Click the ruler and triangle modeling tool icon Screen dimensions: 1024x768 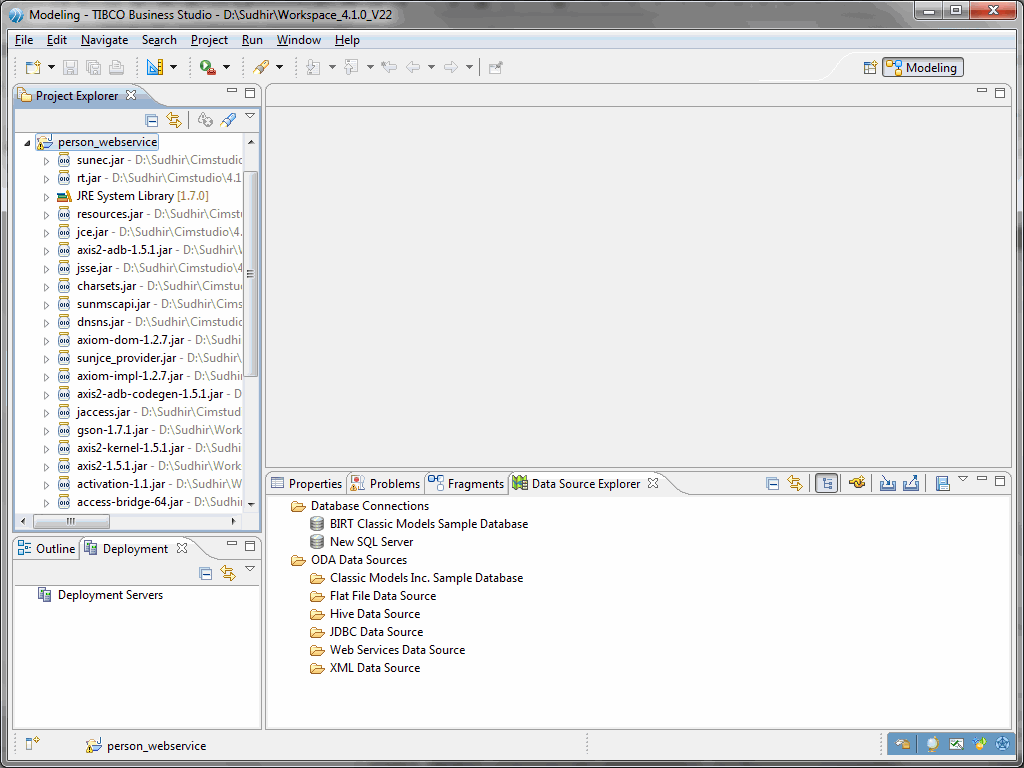click(155, 67)
